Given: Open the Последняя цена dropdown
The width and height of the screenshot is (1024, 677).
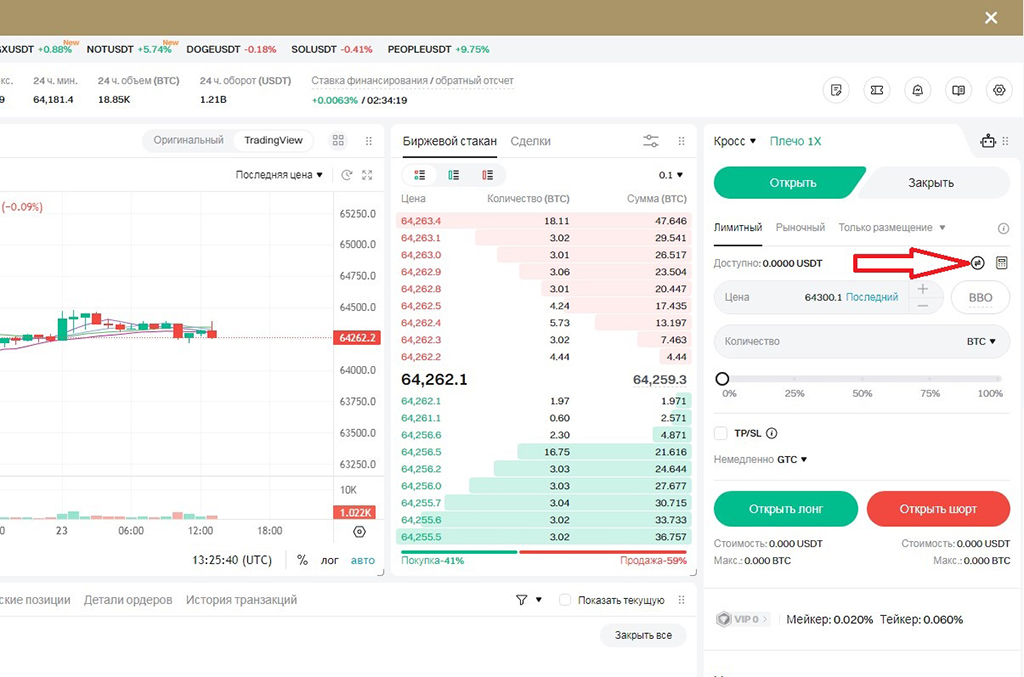Looking at the screenshot, I should click(279, 175).
